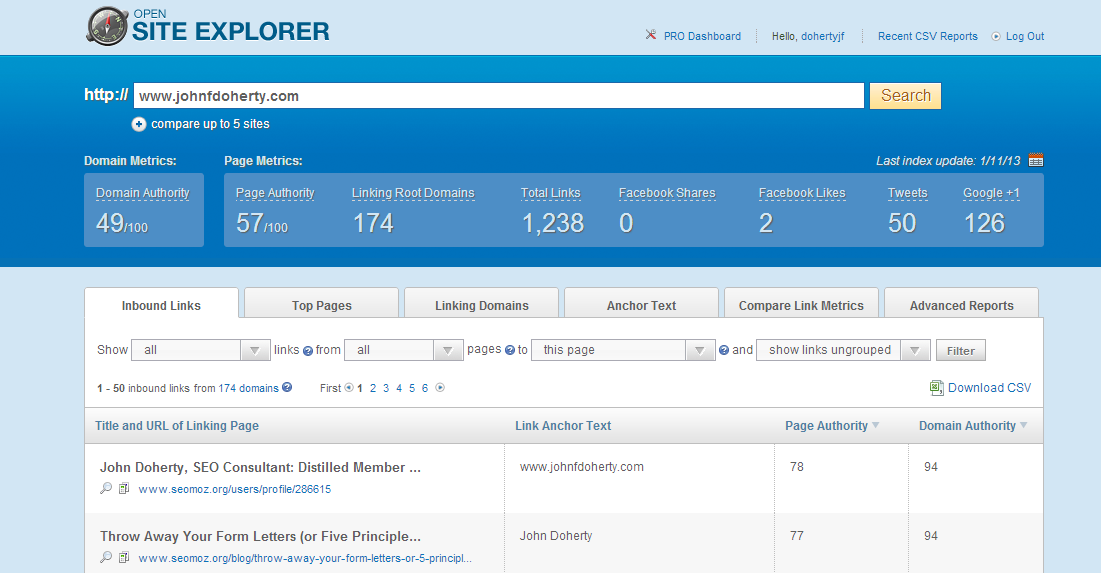Open the Compare Link Metrics tab

coord(801,305)
